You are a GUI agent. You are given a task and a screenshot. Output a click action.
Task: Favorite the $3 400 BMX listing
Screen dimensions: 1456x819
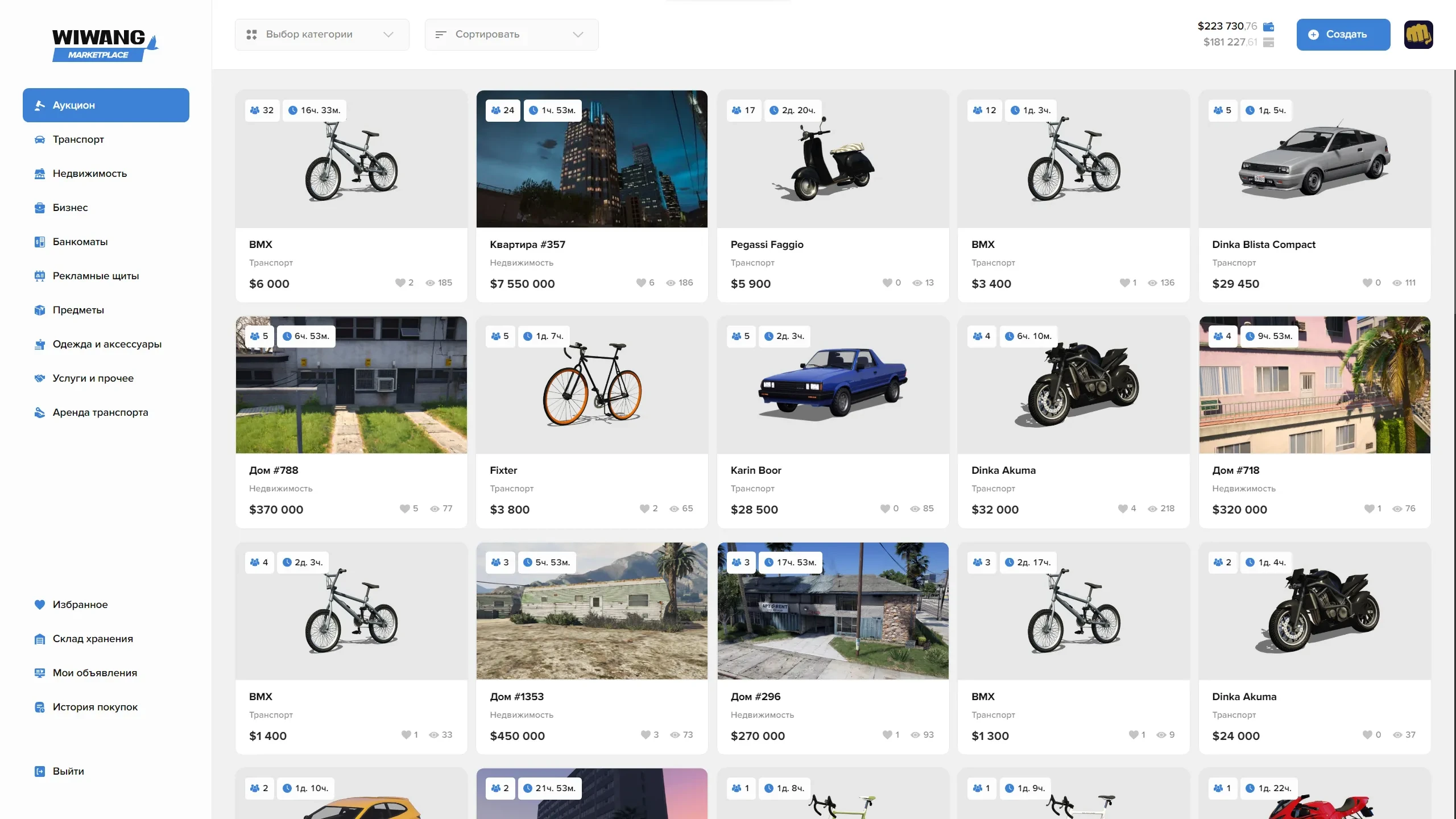tap(1124, 283)
